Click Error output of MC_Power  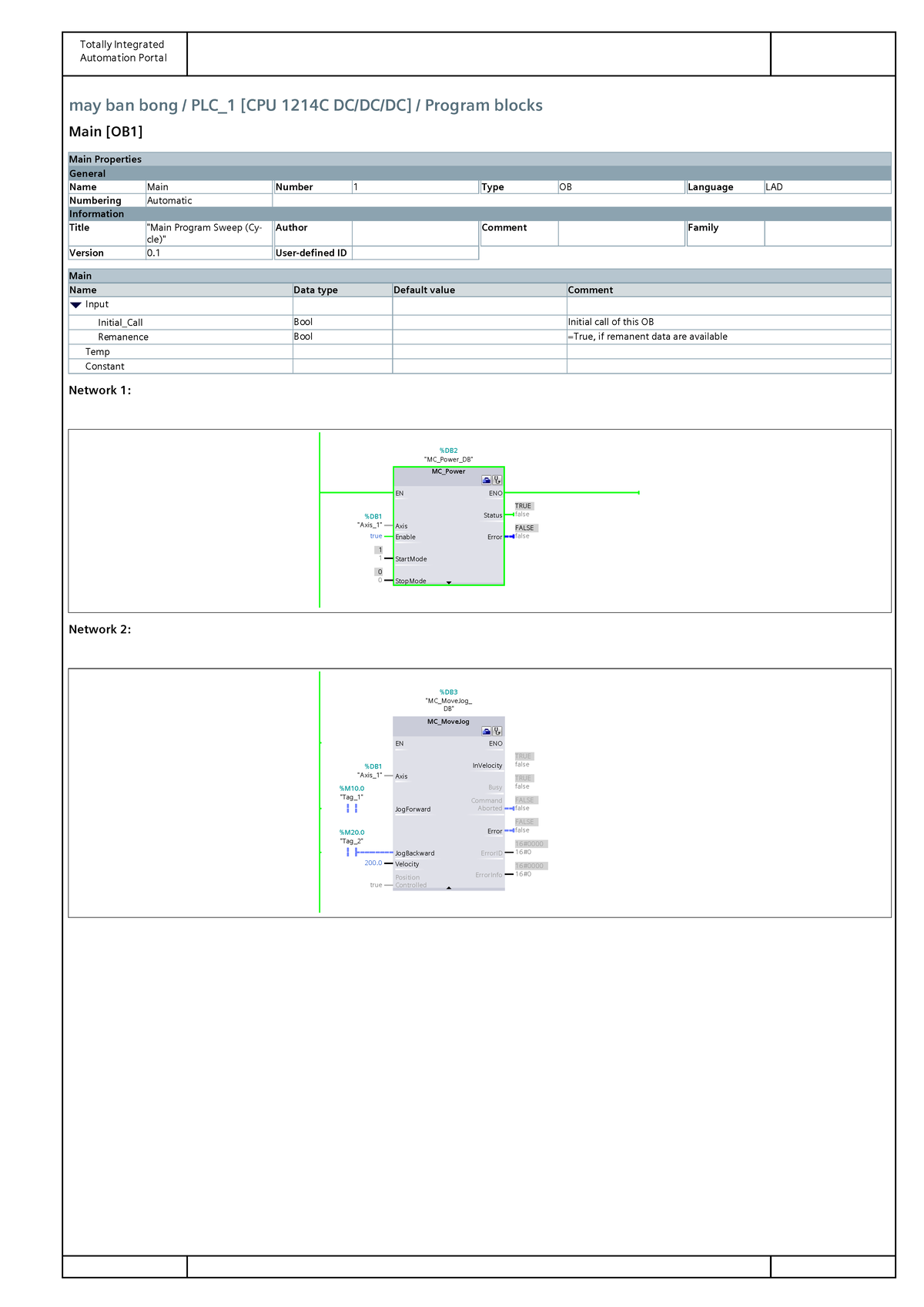[494, 537]
